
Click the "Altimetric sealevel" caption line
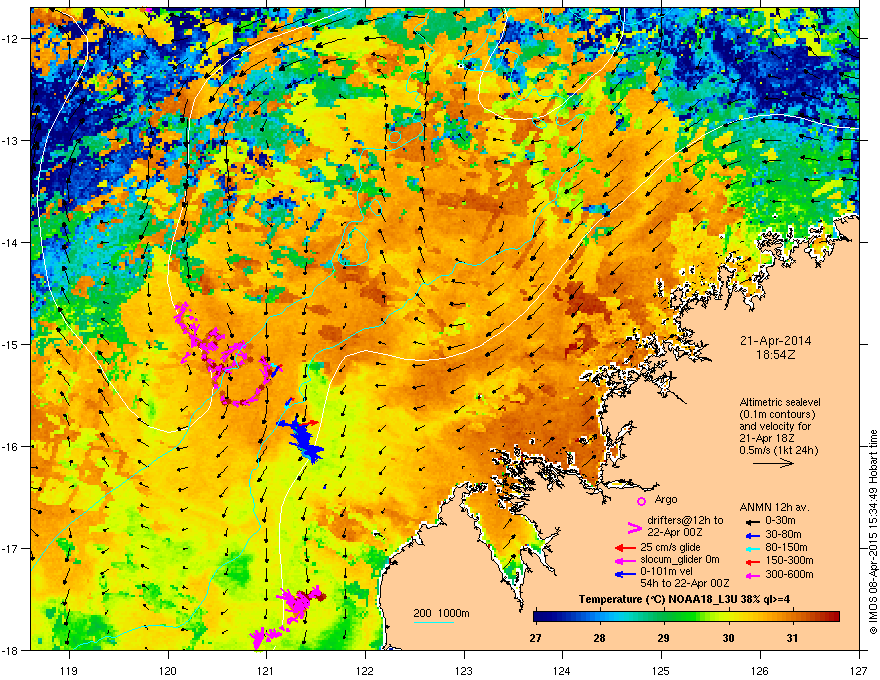click(x=780, y=402)
